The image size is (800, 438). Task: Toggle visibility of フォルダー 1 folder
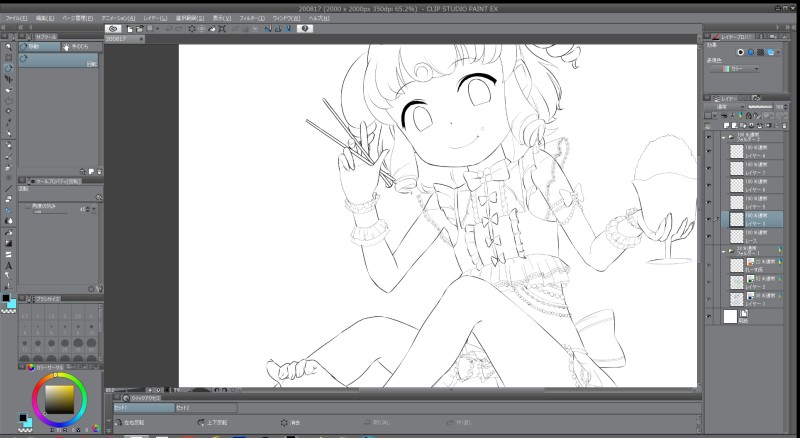pyautogui.click(x=709, y=252)
